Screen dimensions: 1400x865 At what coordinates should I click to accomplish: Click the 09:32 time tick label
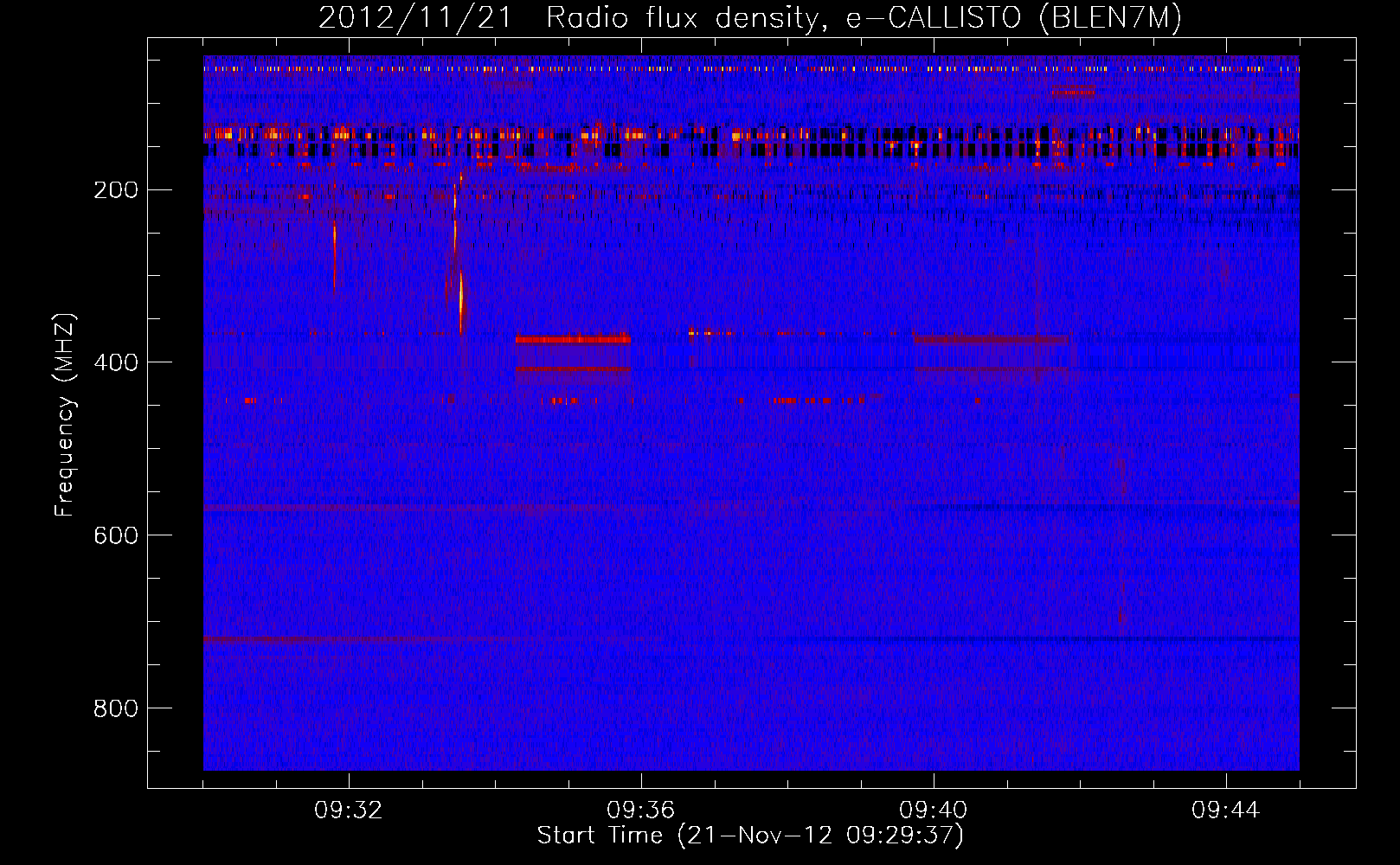[x=349, y=811]
